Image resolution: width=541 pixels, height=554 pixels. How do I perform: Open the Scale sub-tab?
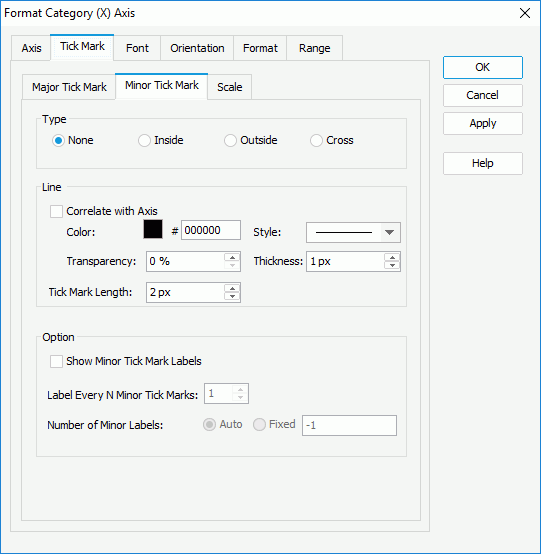(230, 87)
